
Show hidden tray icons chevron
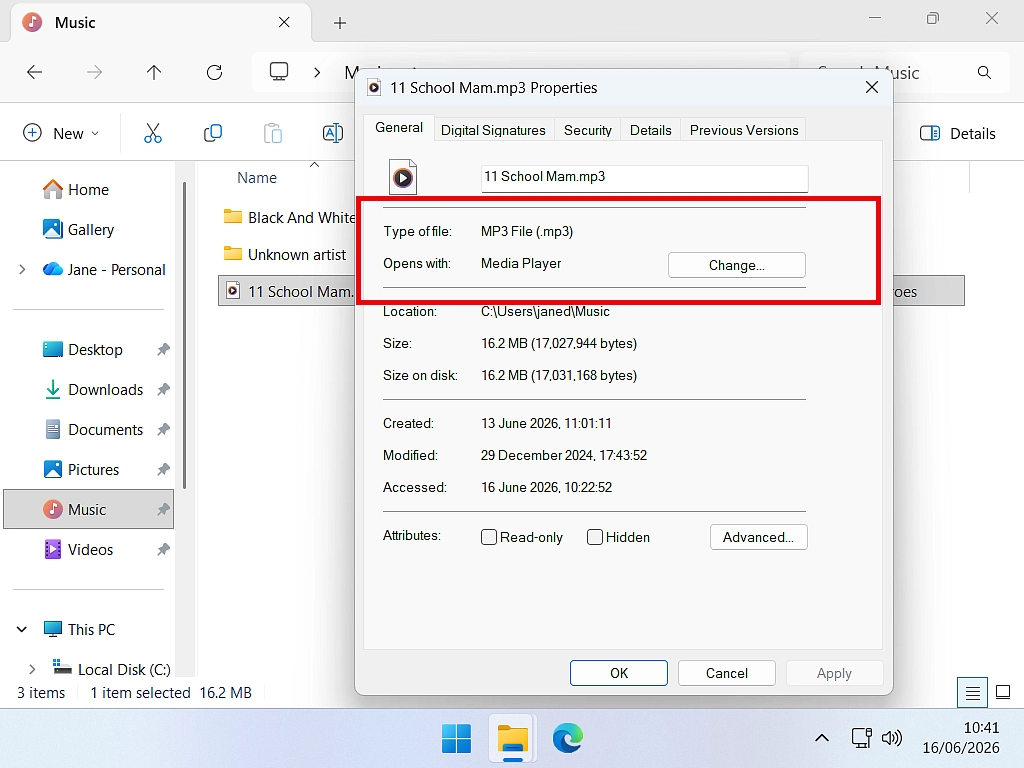tap(822, 739)
